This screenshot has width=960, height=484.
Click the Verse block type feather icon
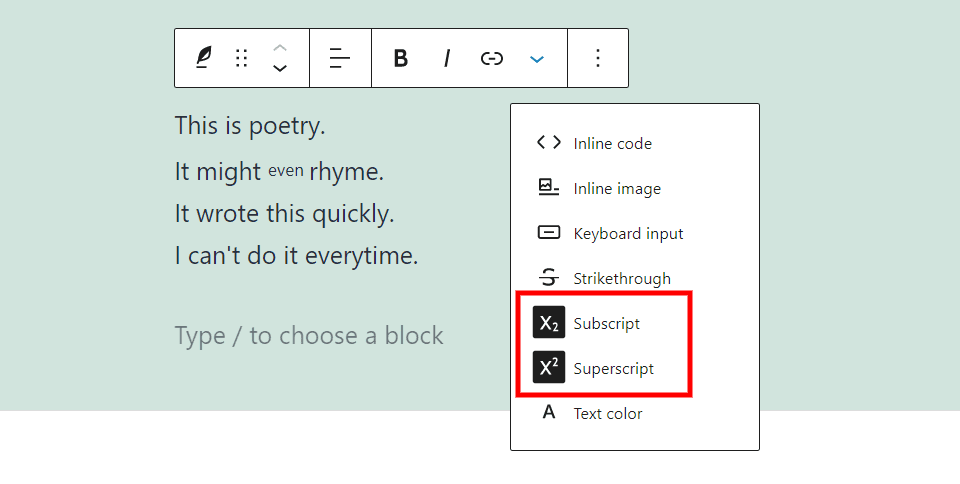coord(203,58)
